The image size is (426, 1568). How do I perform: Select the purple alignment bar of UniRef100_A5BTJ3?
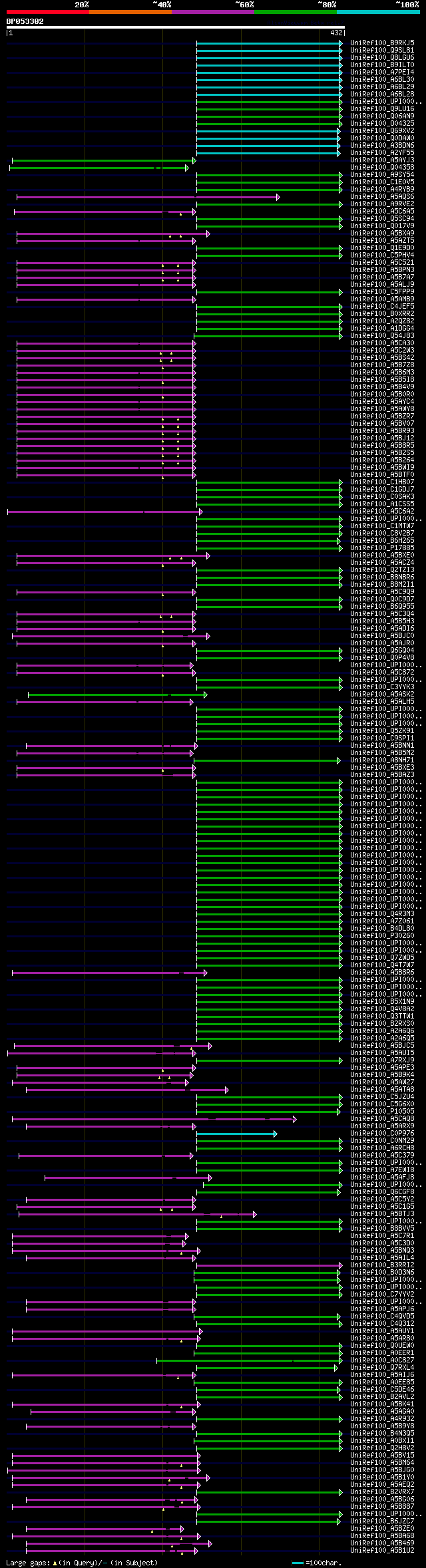click(138, 1214)
